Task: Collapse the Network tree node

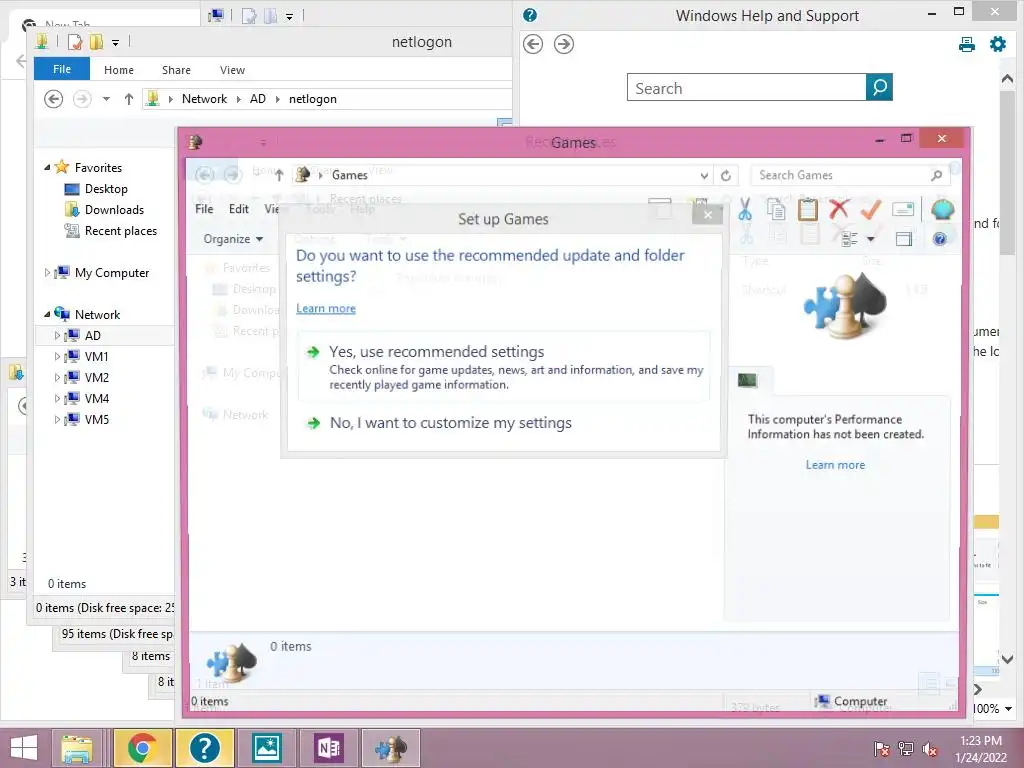Action: click(x=47, y=315)
